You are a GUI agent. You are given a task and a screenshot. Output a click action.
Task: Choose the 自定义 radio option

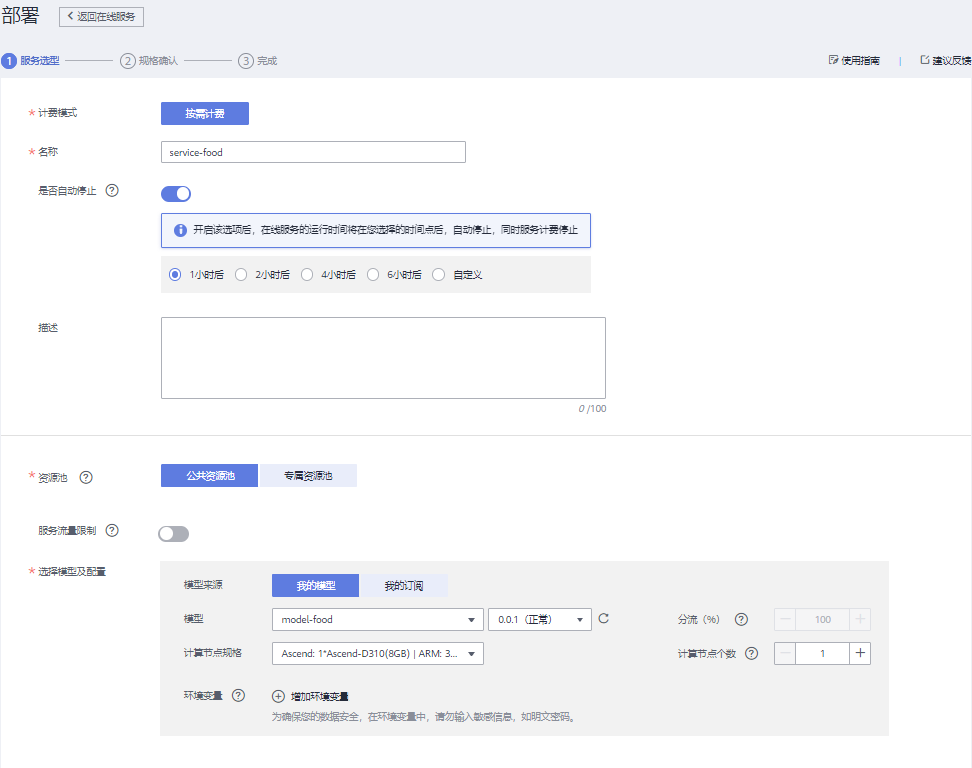pos(439,274)
